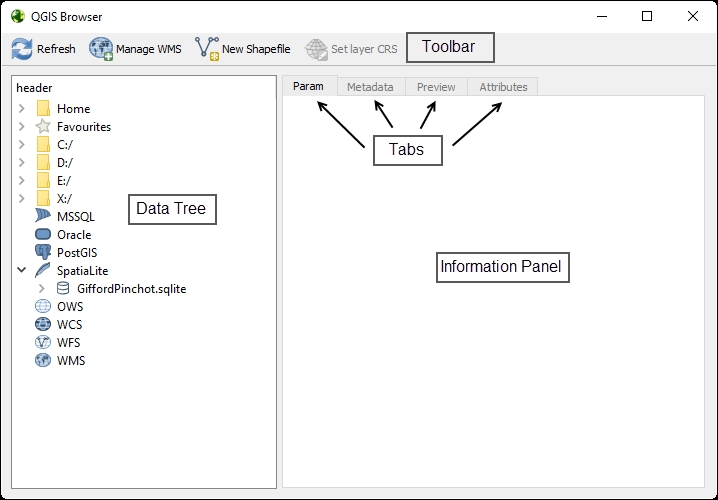Click the WCS globe icon
The width and height of the screenshot is (718, 500).
(43, 324)
